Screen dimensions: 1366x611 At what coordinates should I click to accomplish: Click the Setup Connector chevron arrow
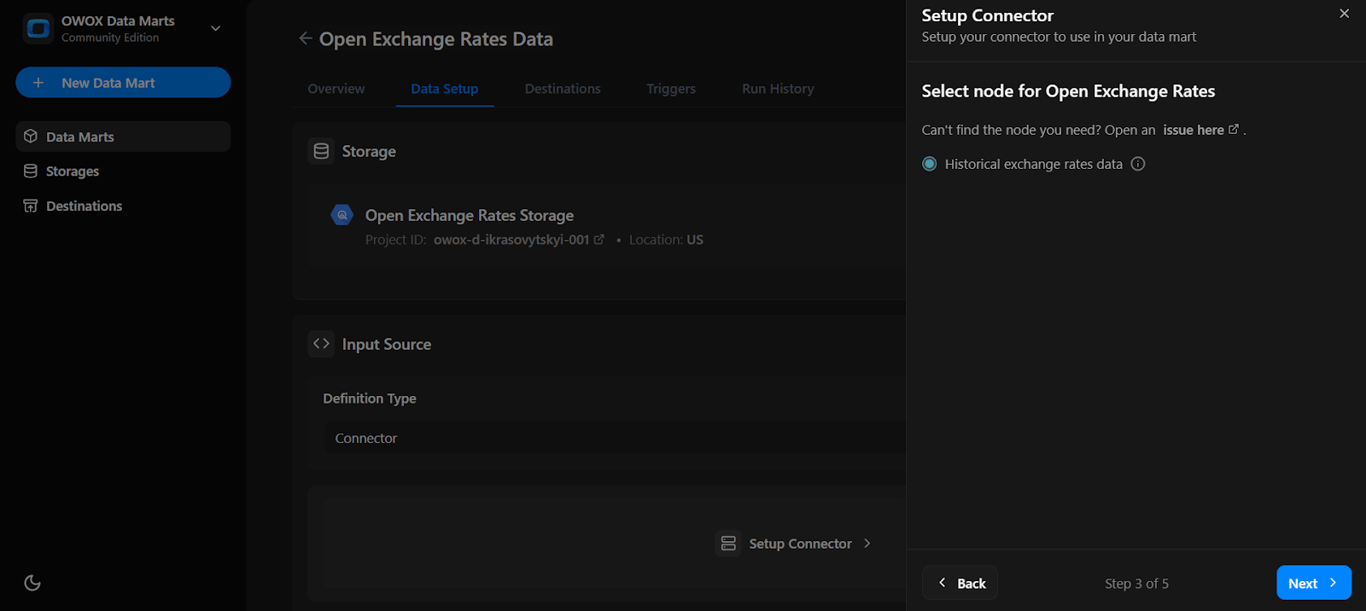point(867,544)
